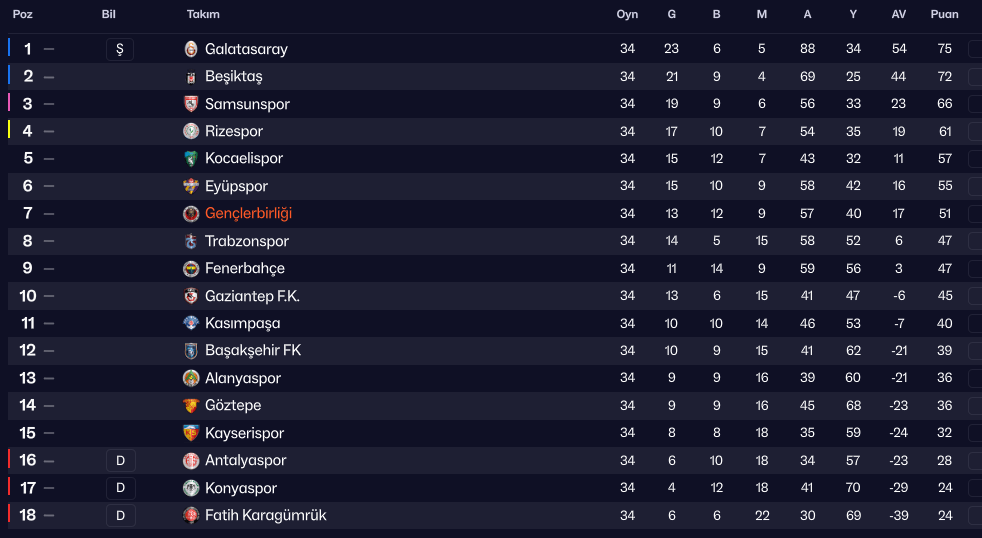982x538 pixels.
Task: Click the Kocaelispor team name
Action: click(244, 159)
